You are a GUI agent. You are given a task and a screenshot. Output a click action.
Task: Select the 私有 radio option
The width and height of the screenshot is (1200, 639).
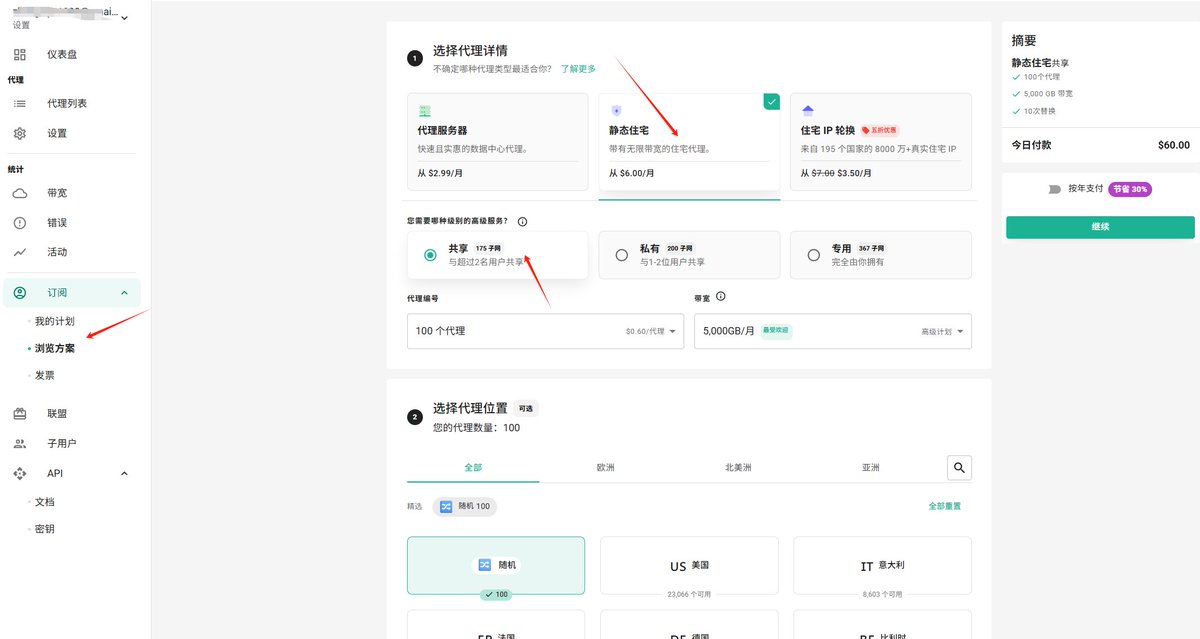(x=622, y=255)
